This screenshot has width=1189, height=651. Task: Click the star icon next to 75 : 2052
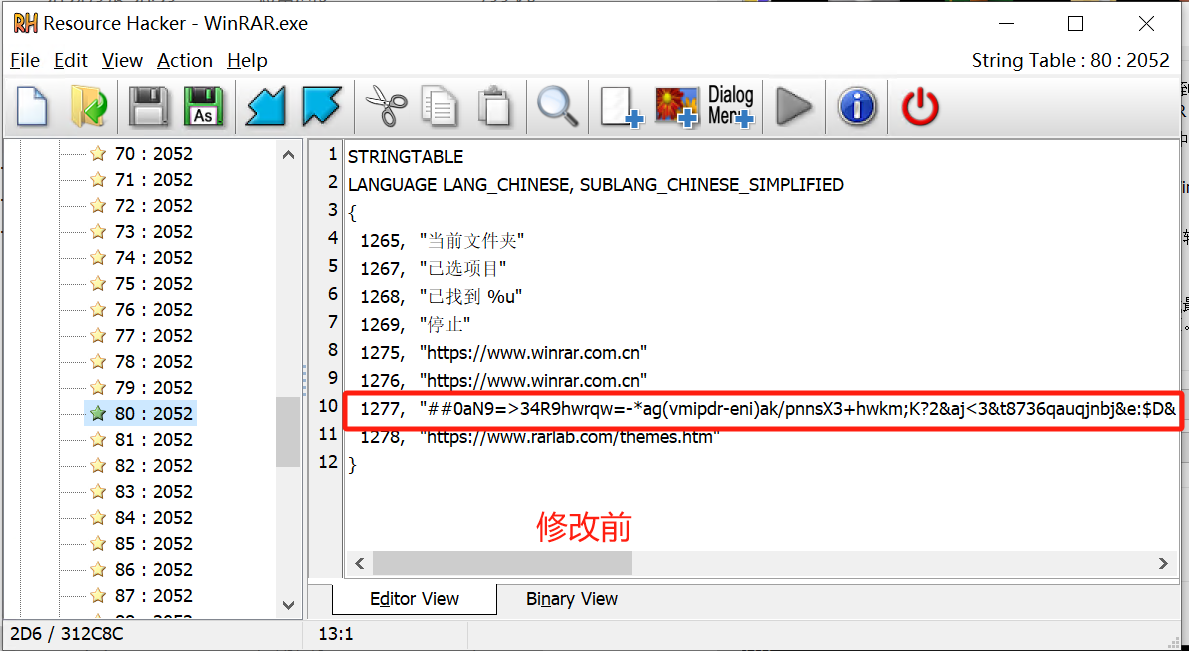coord(98,283)
